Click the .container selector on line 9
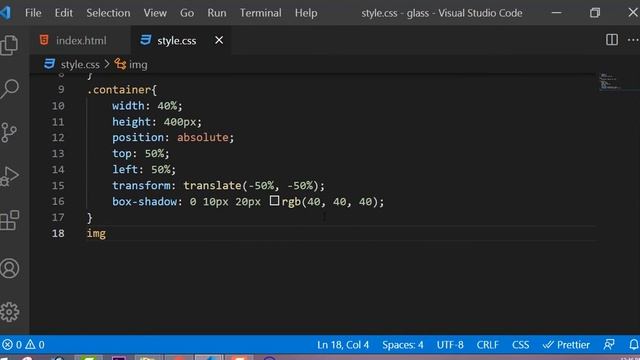The width and height of the screenshot is (640, 360). coord(118,90)
